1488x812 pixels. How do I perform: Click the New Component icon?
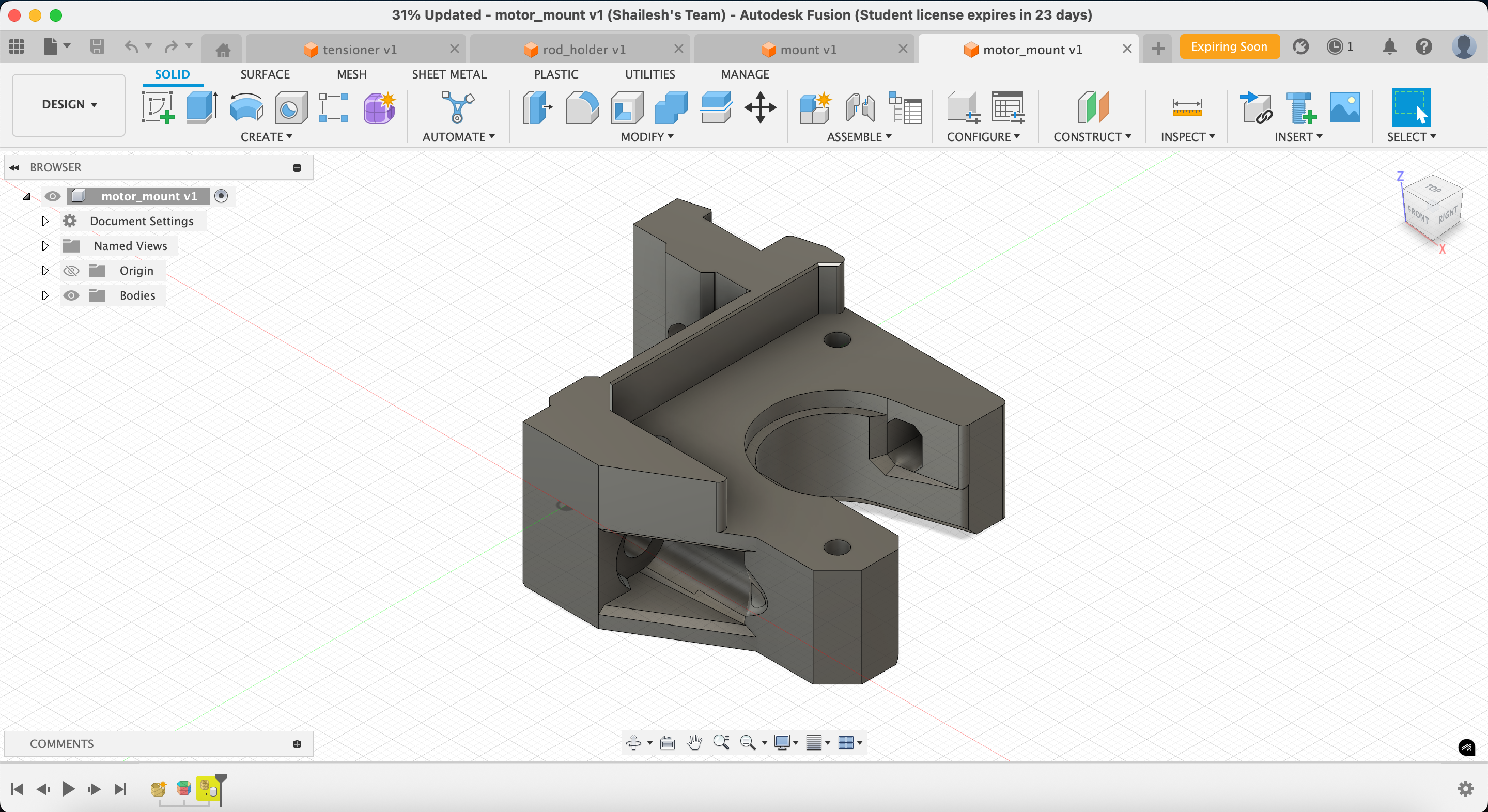coord(815,107)
